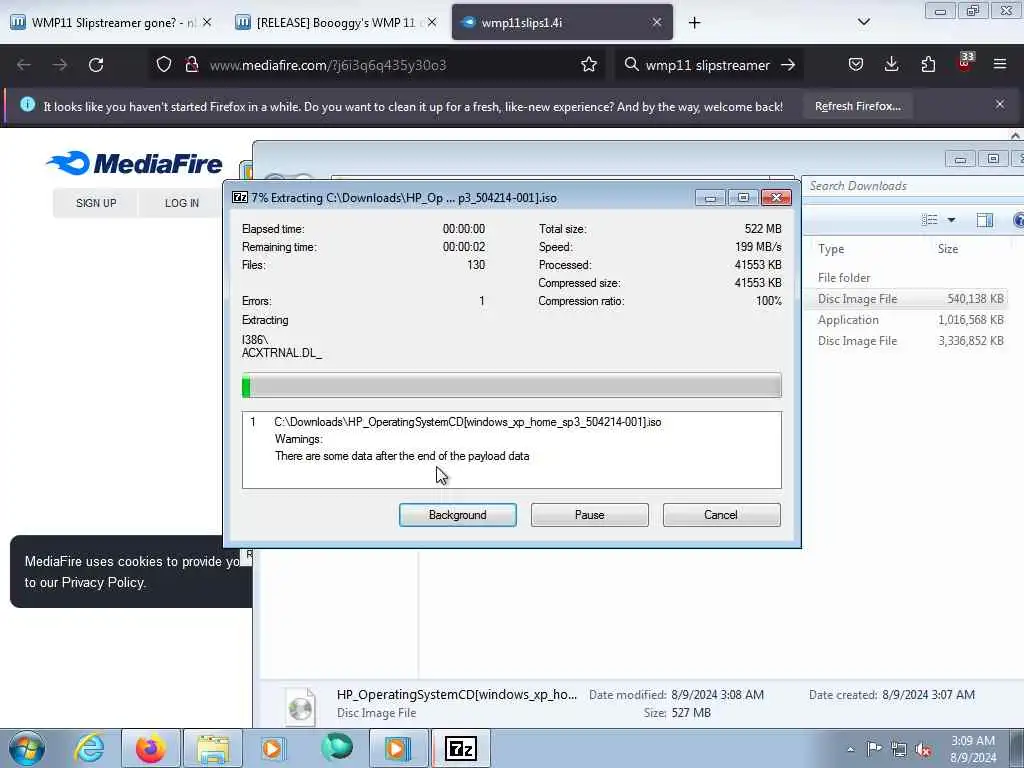Screen dimensions: 1024x768
Task: Open the extension with 33 badge
Action: [x=965, y=63]
